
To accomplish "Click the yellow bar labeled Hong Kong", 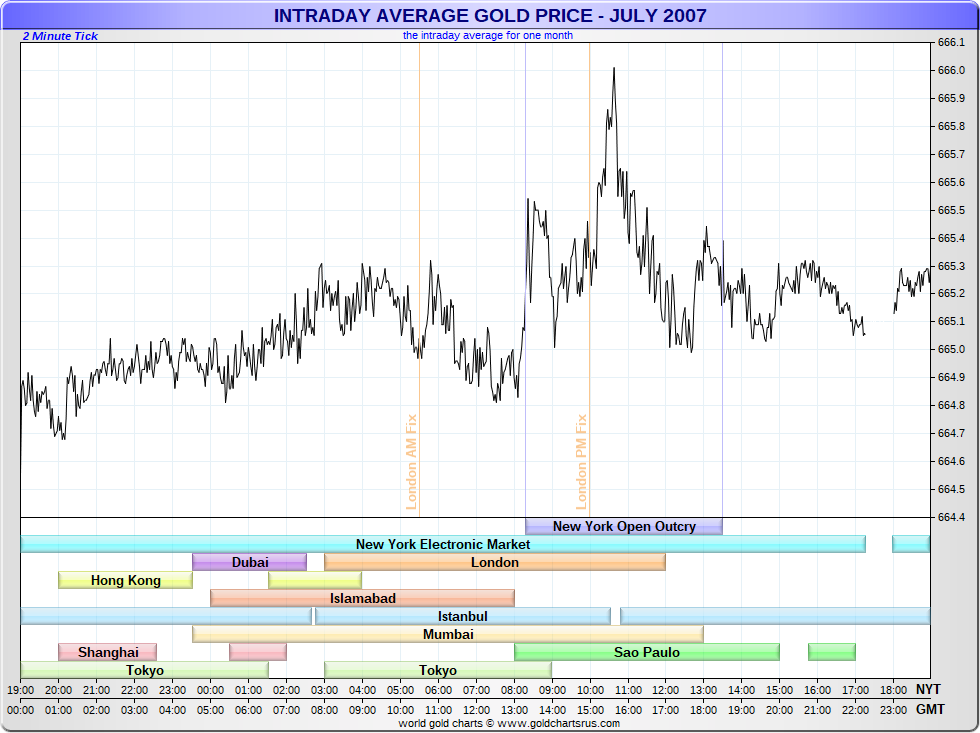I will point(125,580).
